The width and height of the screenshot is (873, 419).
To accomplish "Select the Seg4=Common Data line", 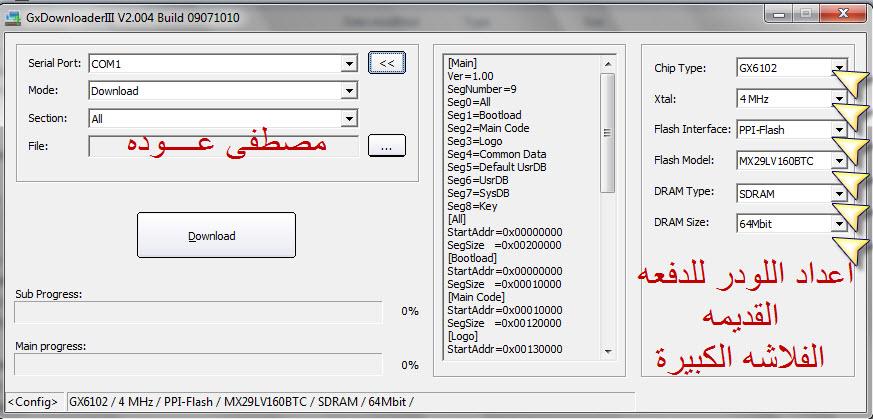I will point(496,154).
